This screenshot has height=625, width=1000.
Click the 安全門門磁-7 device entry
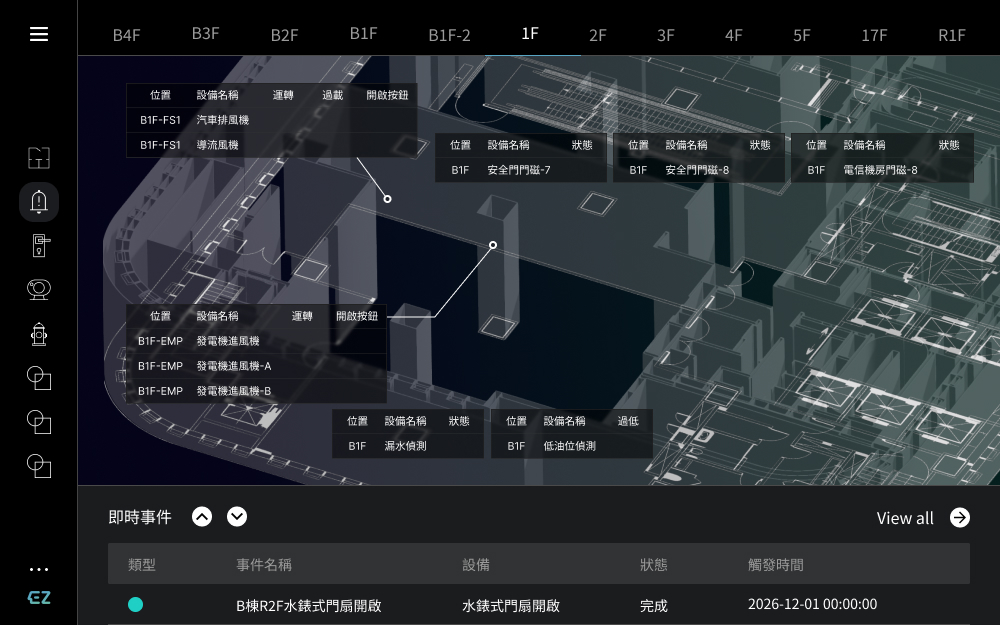click(x=520, y=170)
